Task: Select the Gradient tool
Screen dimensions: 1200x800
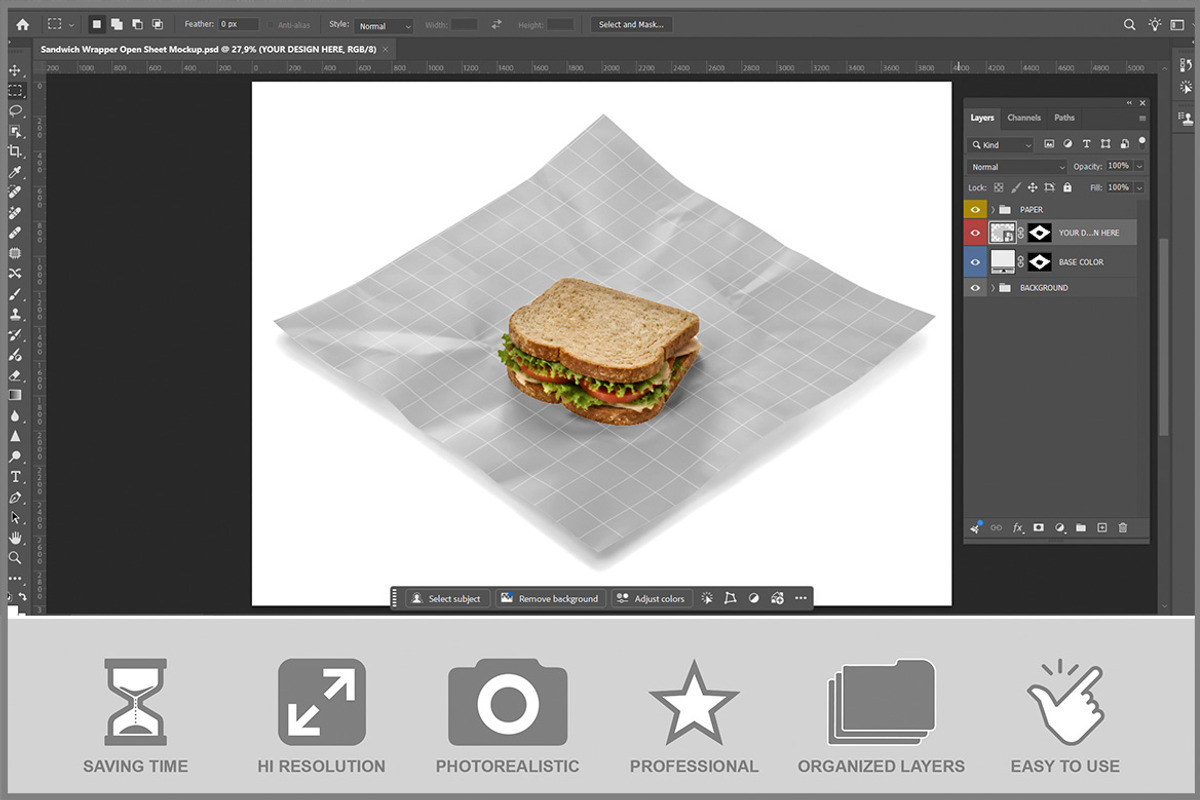Action: point(15,395)
